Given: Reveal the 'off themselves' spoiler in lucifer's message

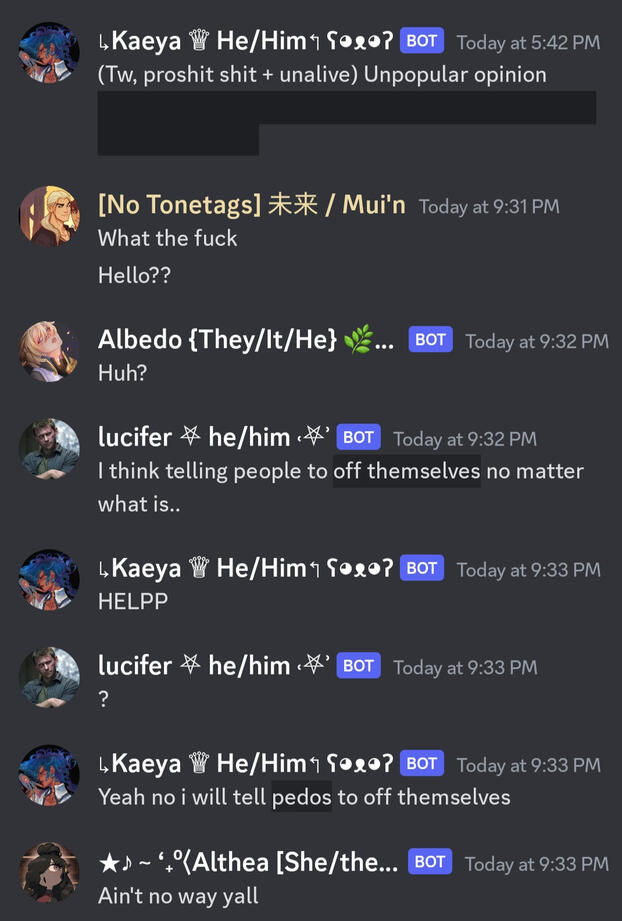Looking at the screenshot, I should tap(407, 471).
